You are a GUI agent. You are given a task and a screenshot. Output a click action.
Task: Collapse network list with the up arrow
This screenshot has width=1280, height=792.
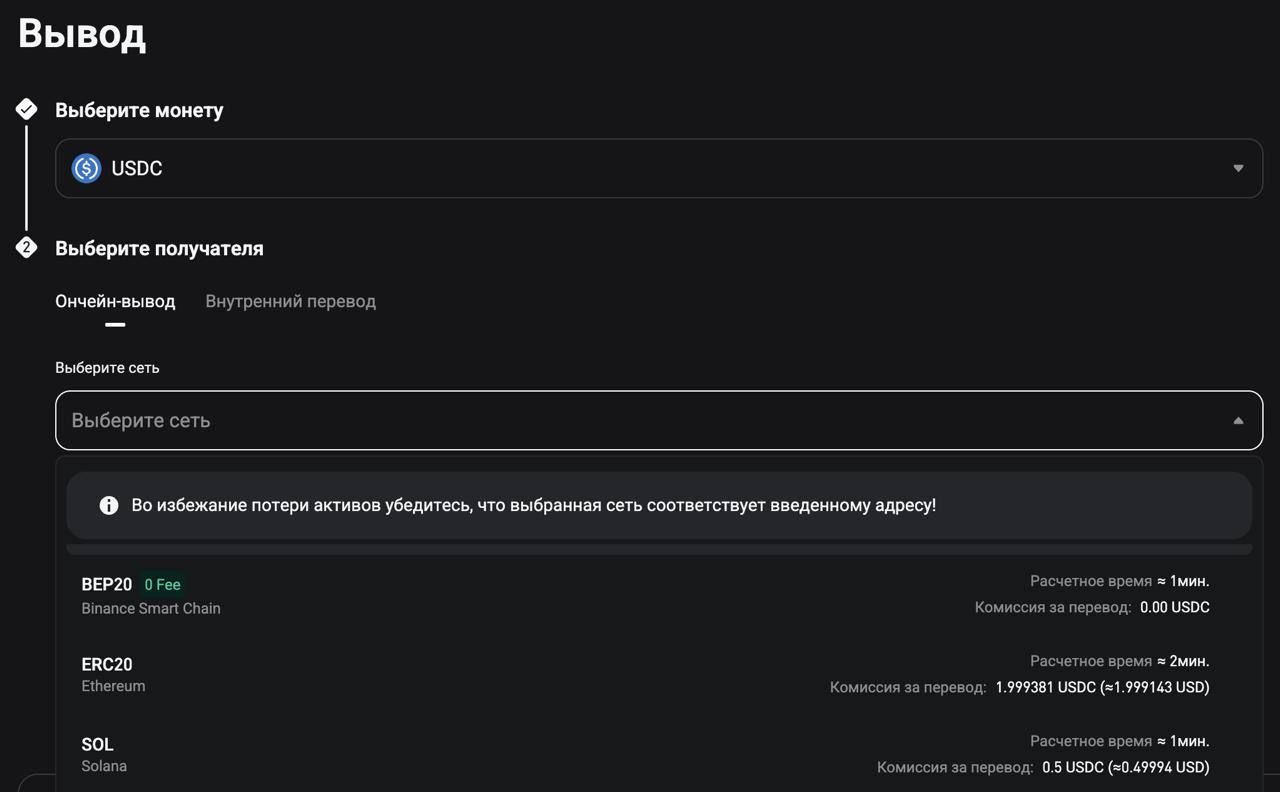coord(1238,420)
